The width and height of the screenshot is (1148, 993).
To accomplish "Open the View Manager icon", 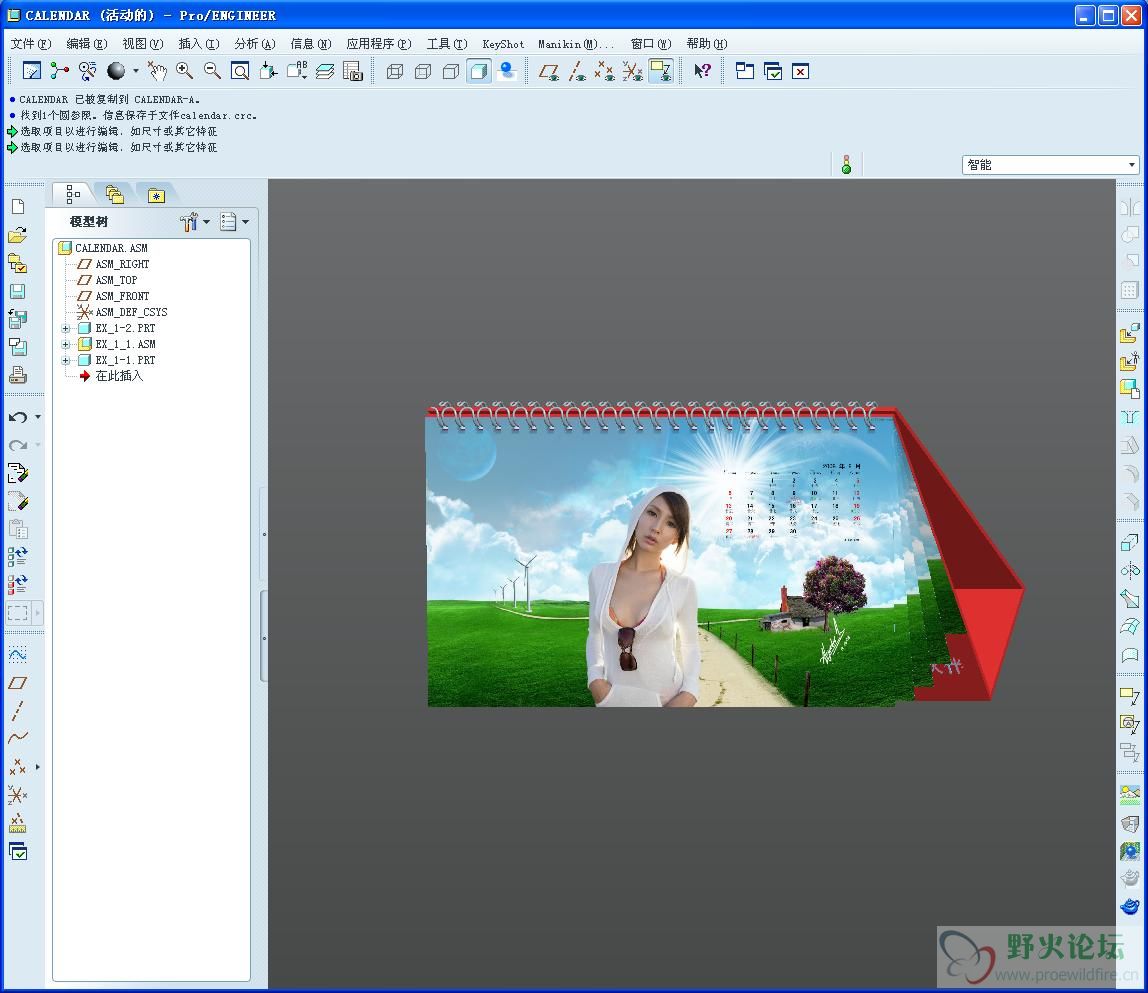I will 353,71.
